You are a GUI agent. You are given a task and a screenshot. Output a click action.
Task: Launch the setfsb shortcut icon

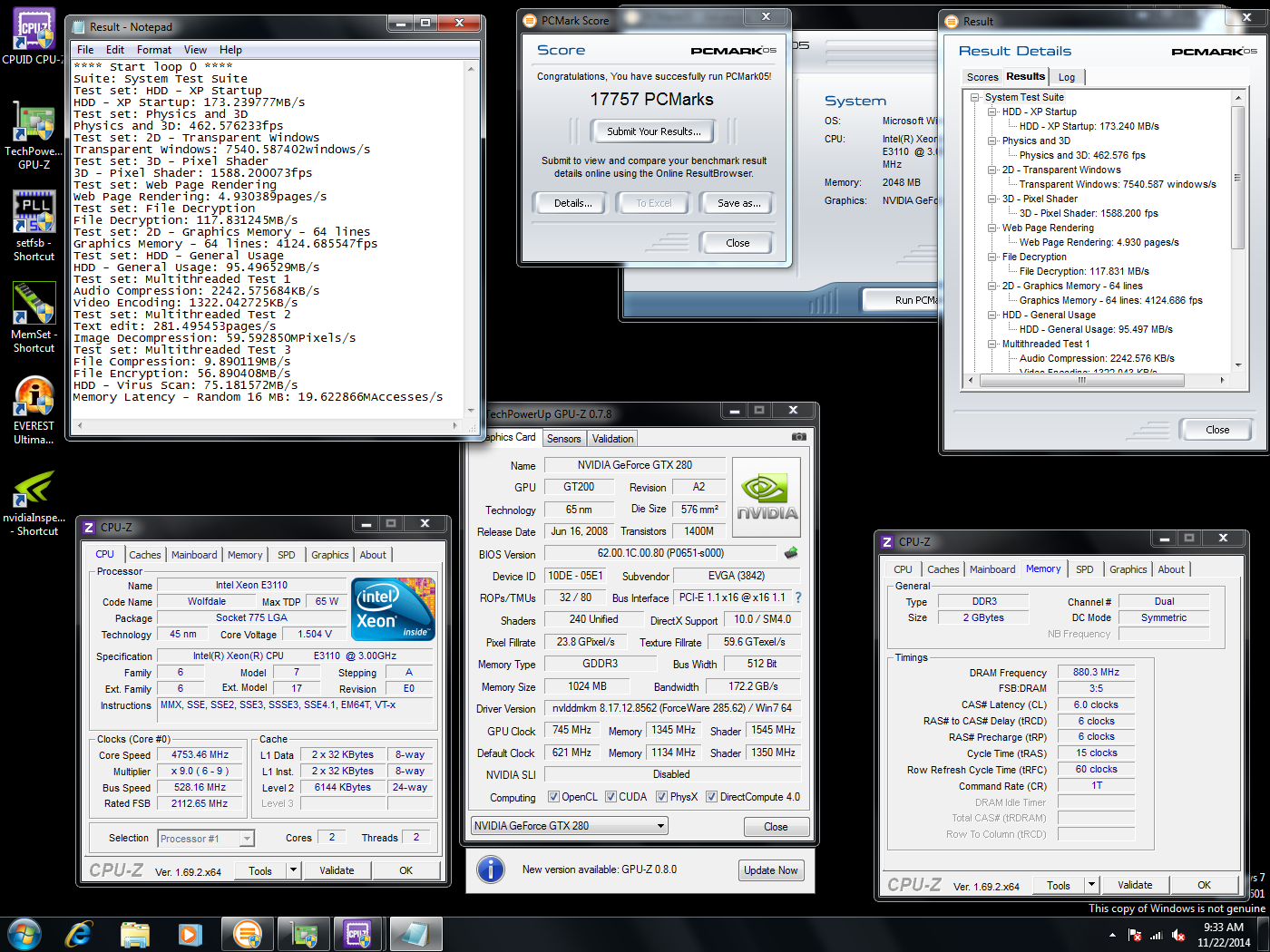(34, 226)
